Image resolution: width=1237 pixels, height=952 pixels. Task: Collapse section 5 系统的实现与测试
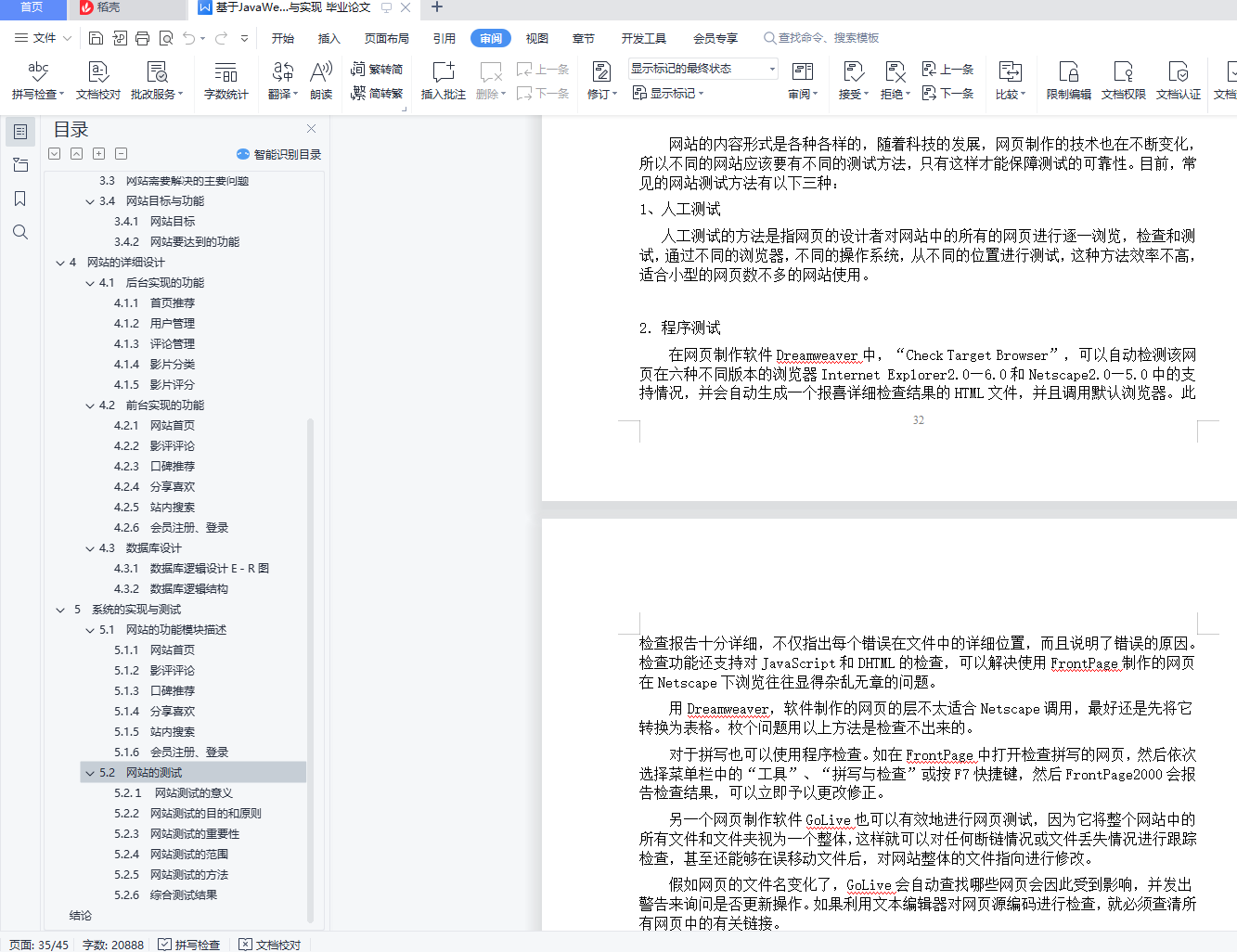pyautogui.click(x=60, y=610)
